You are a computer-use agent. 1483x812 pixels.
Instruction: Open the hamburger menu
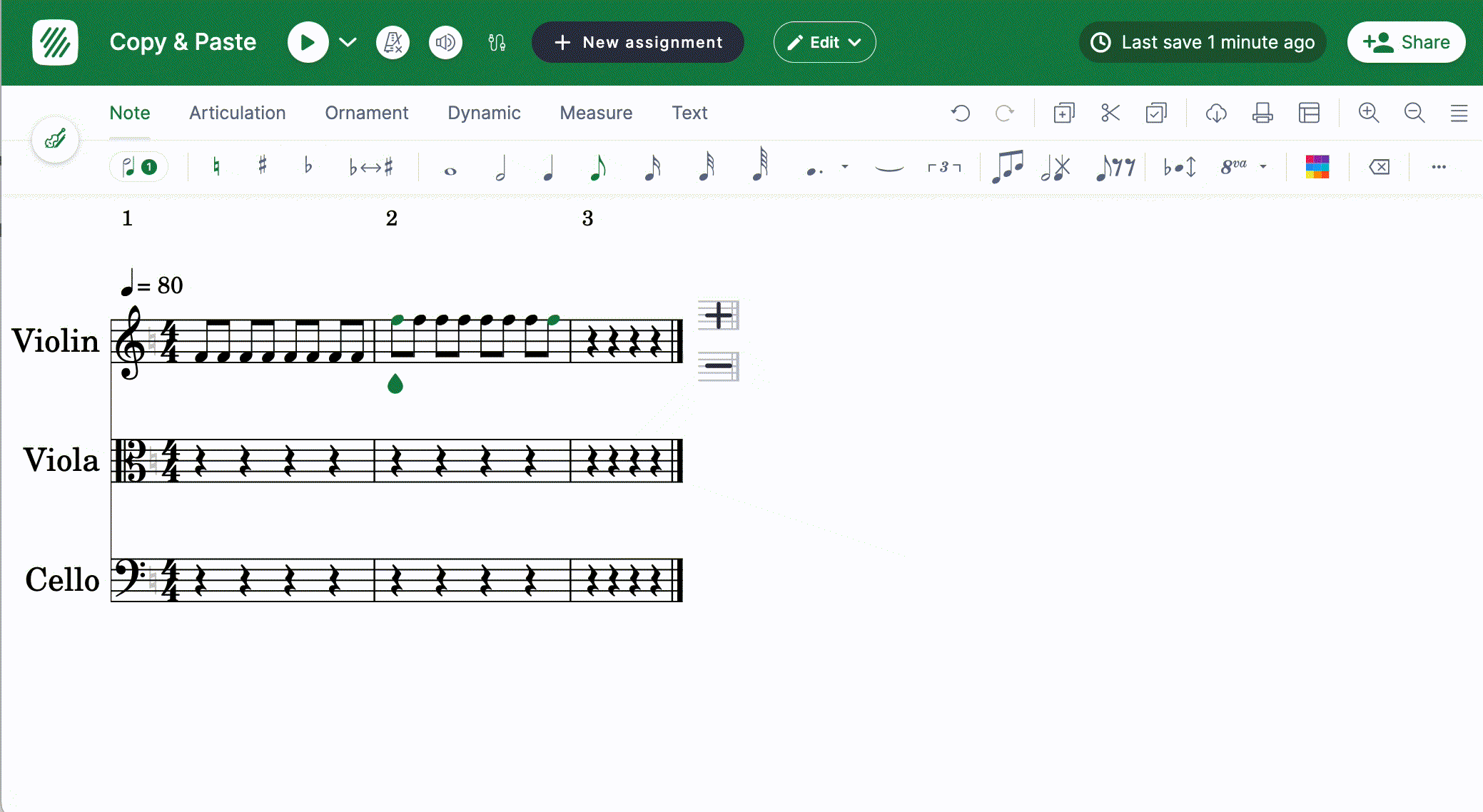1459,113
